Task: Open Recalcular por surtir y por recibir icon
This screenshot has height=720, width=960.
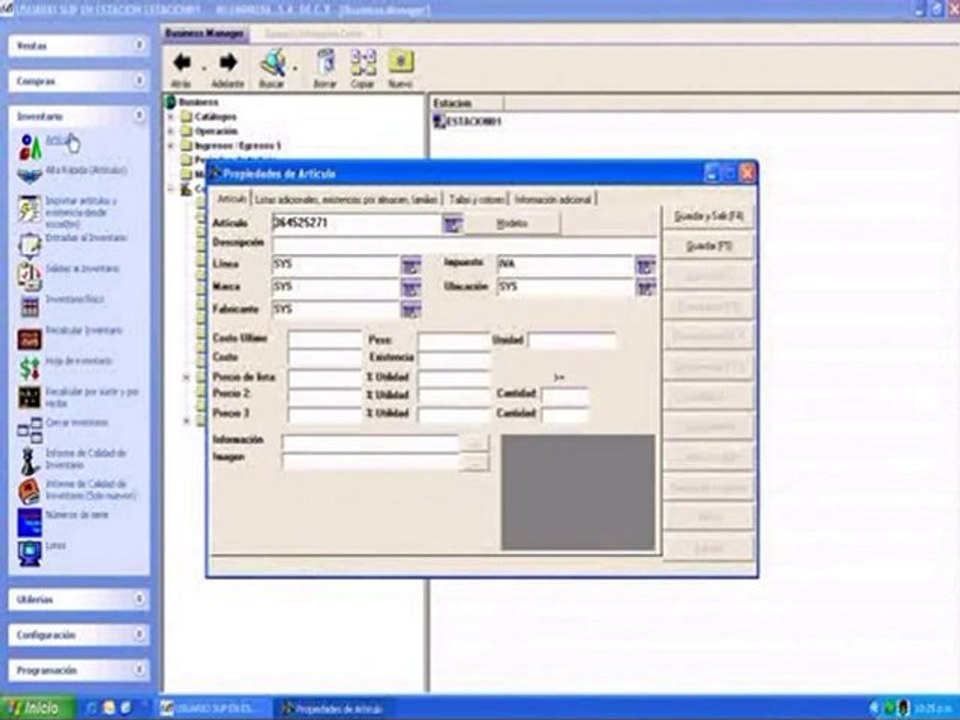Action: [29, 398]
